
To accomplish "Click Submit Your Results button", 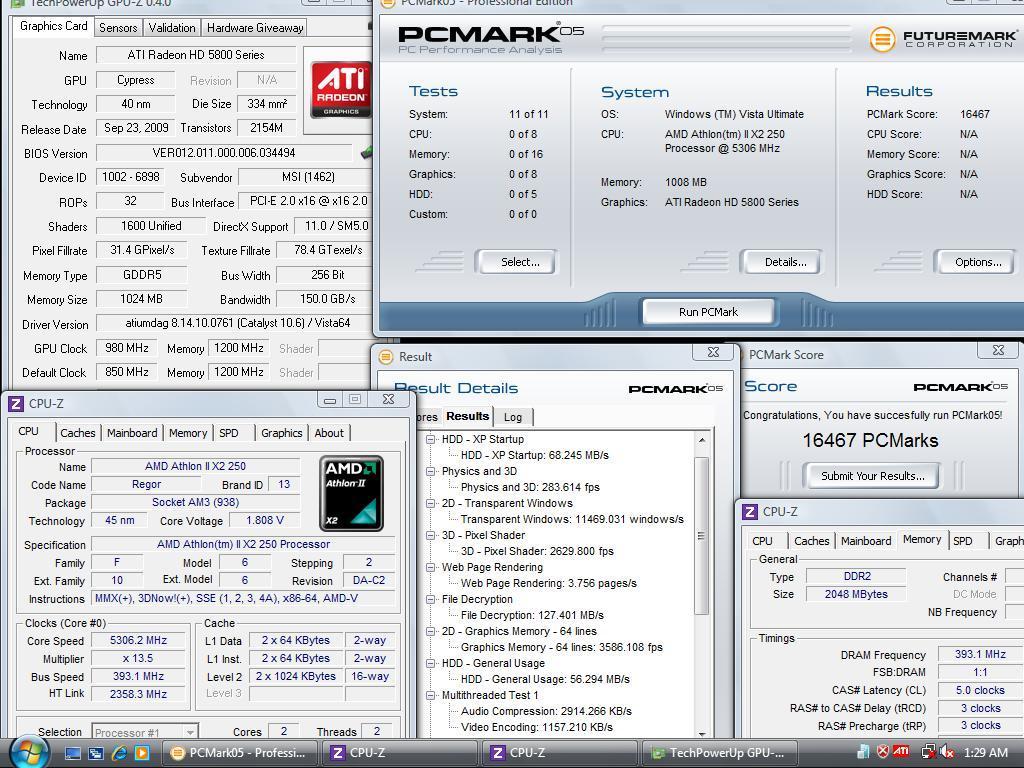I will coord(872,475).
